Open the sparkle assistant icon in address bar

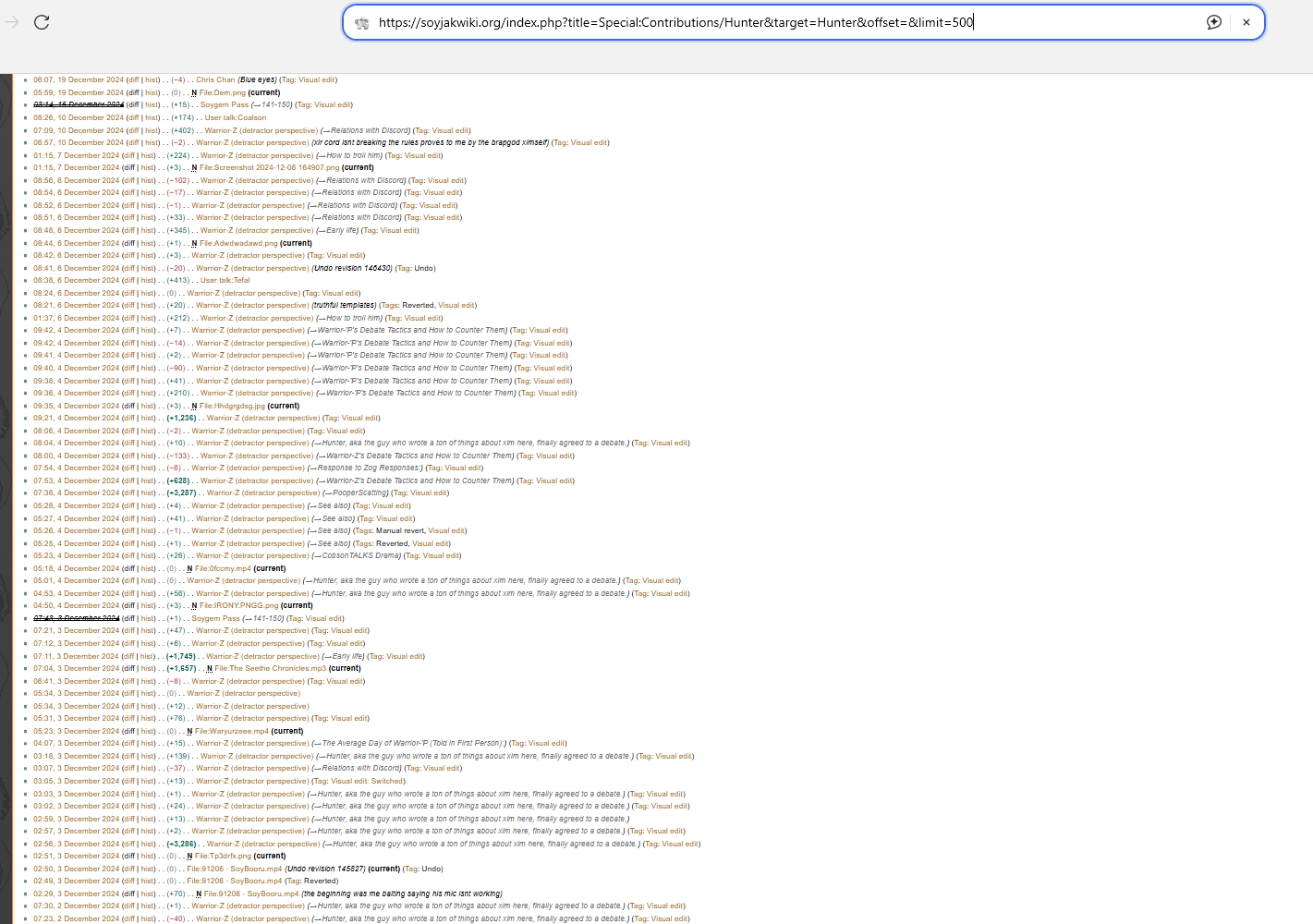1214,22
